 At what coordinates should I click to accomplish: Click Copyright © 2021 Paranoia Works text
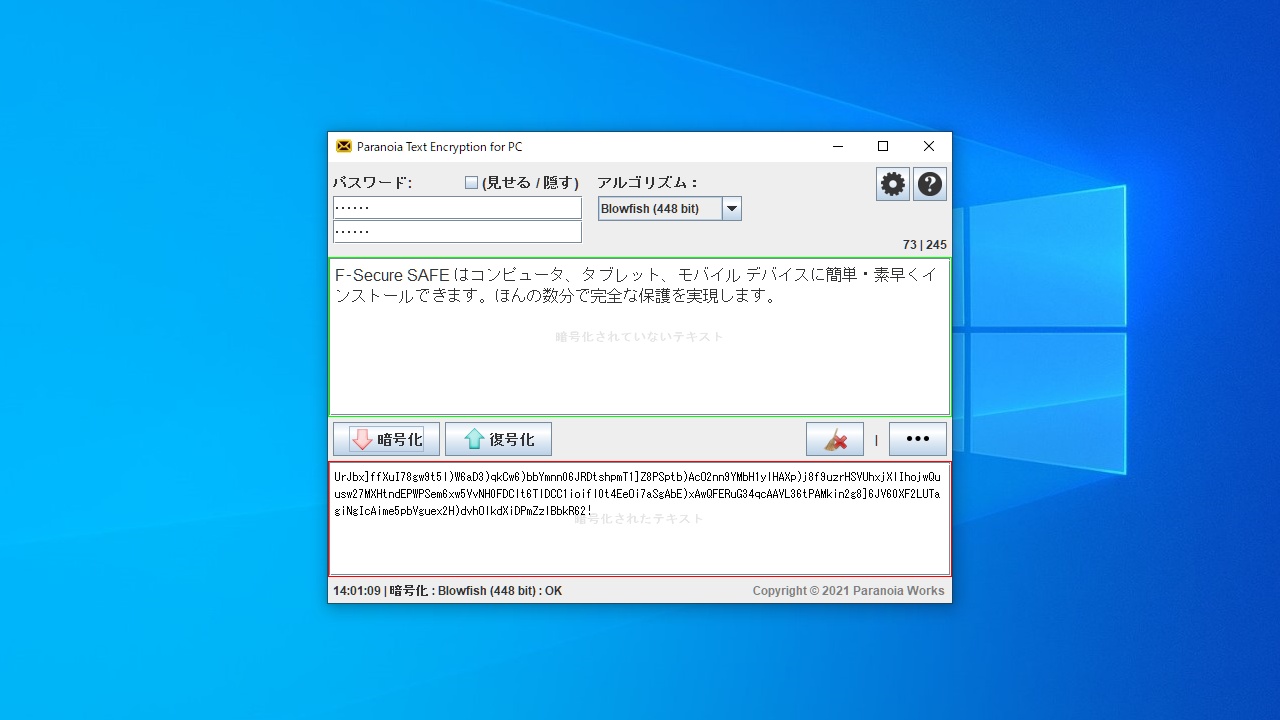tap(848, 591)
